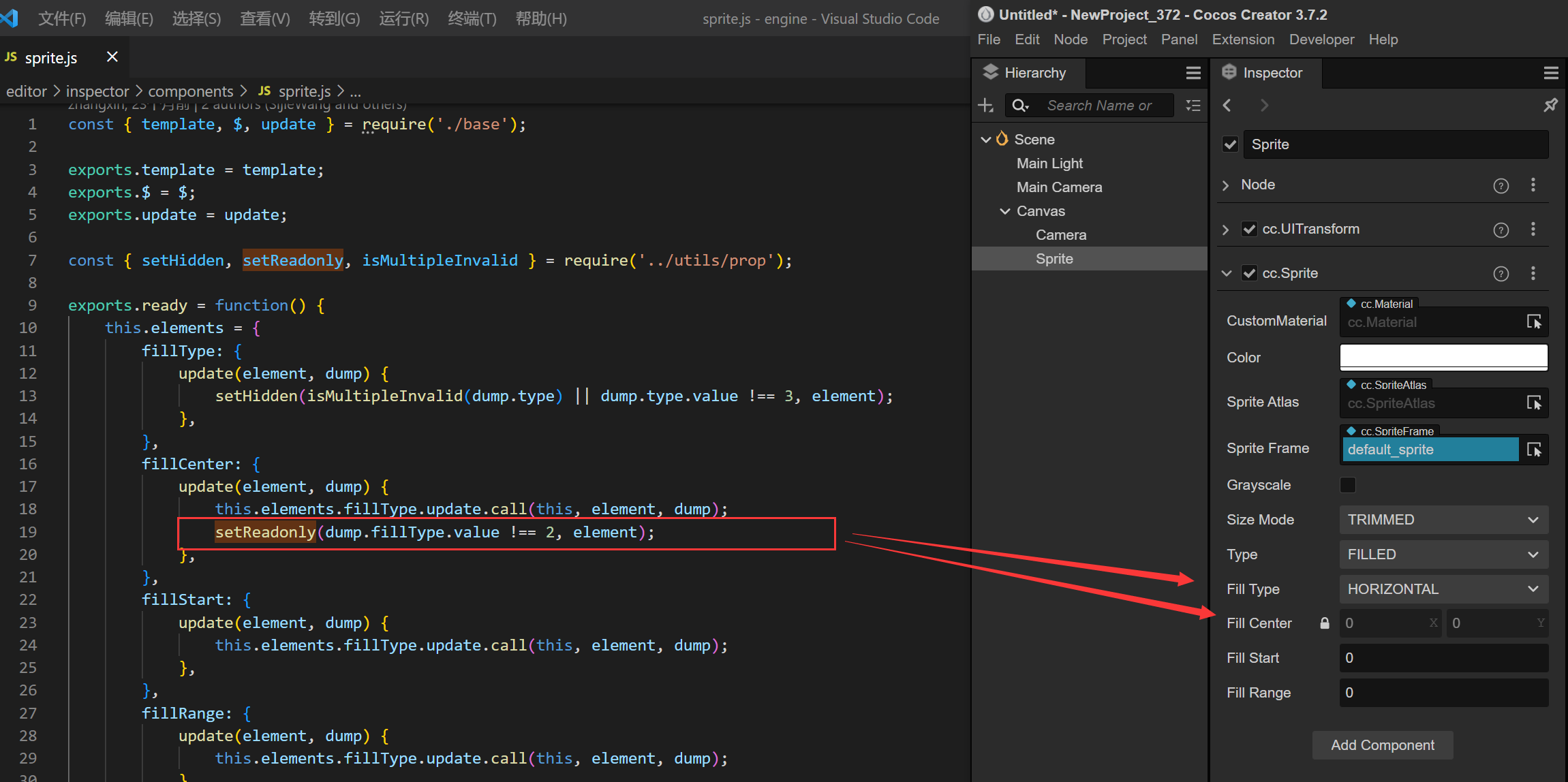Open the Size Mode TRIMMED dropdown
Screen dimensions: 1568x782
pos(1443,520)
